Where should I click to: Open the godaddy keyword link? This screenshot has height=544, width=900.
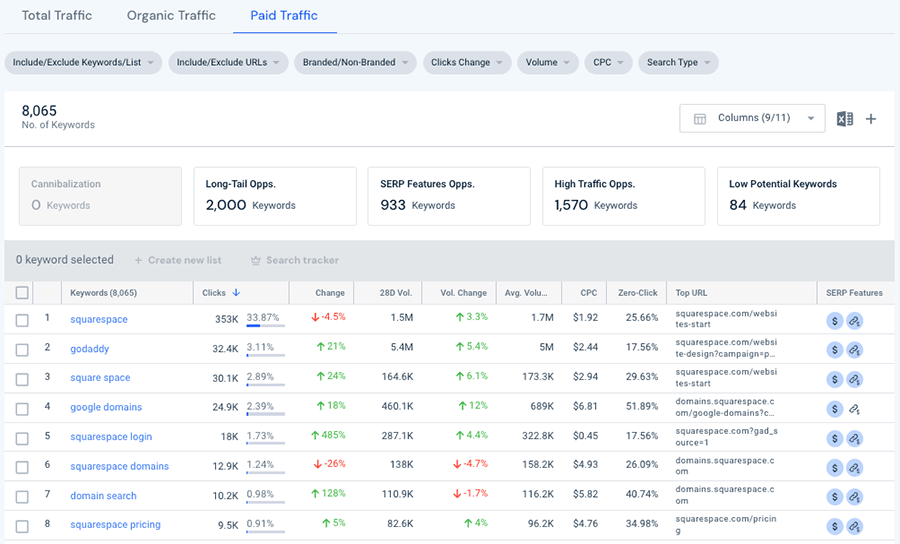pos(90,349)
